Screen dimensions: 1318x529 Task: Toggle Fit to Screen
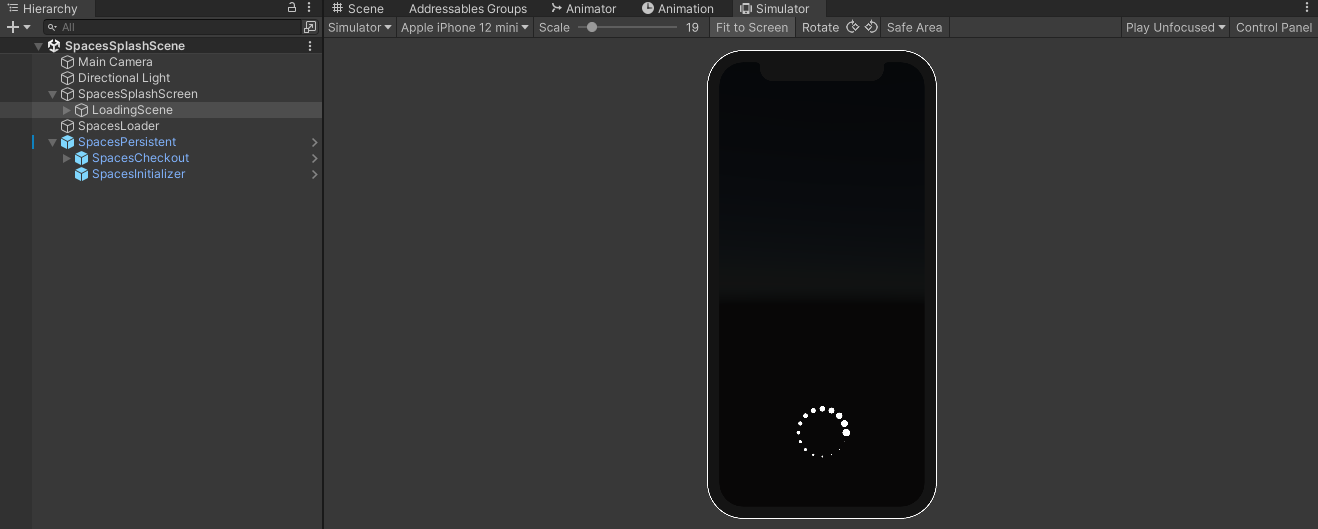[752, 27]
